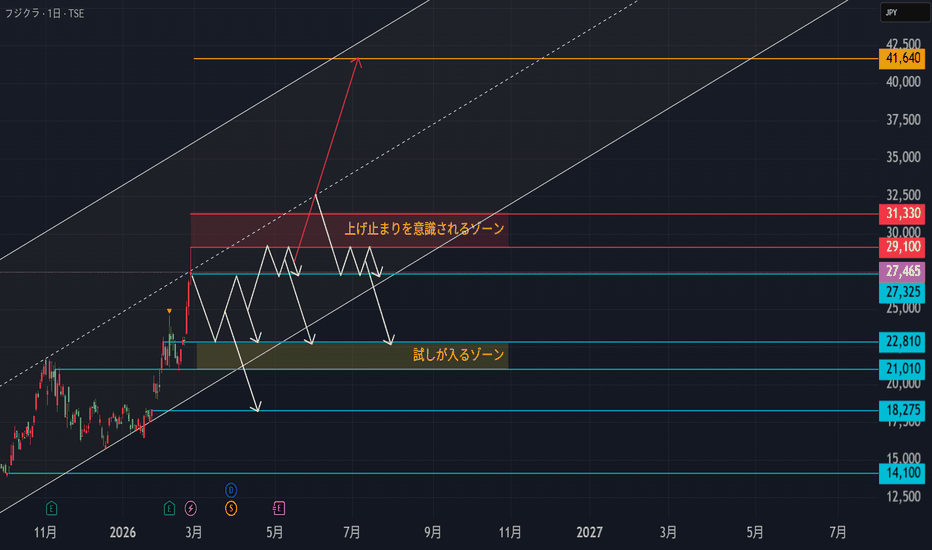
Task: Click the 2026 label on time axis
Action: (x=122, y=532)
